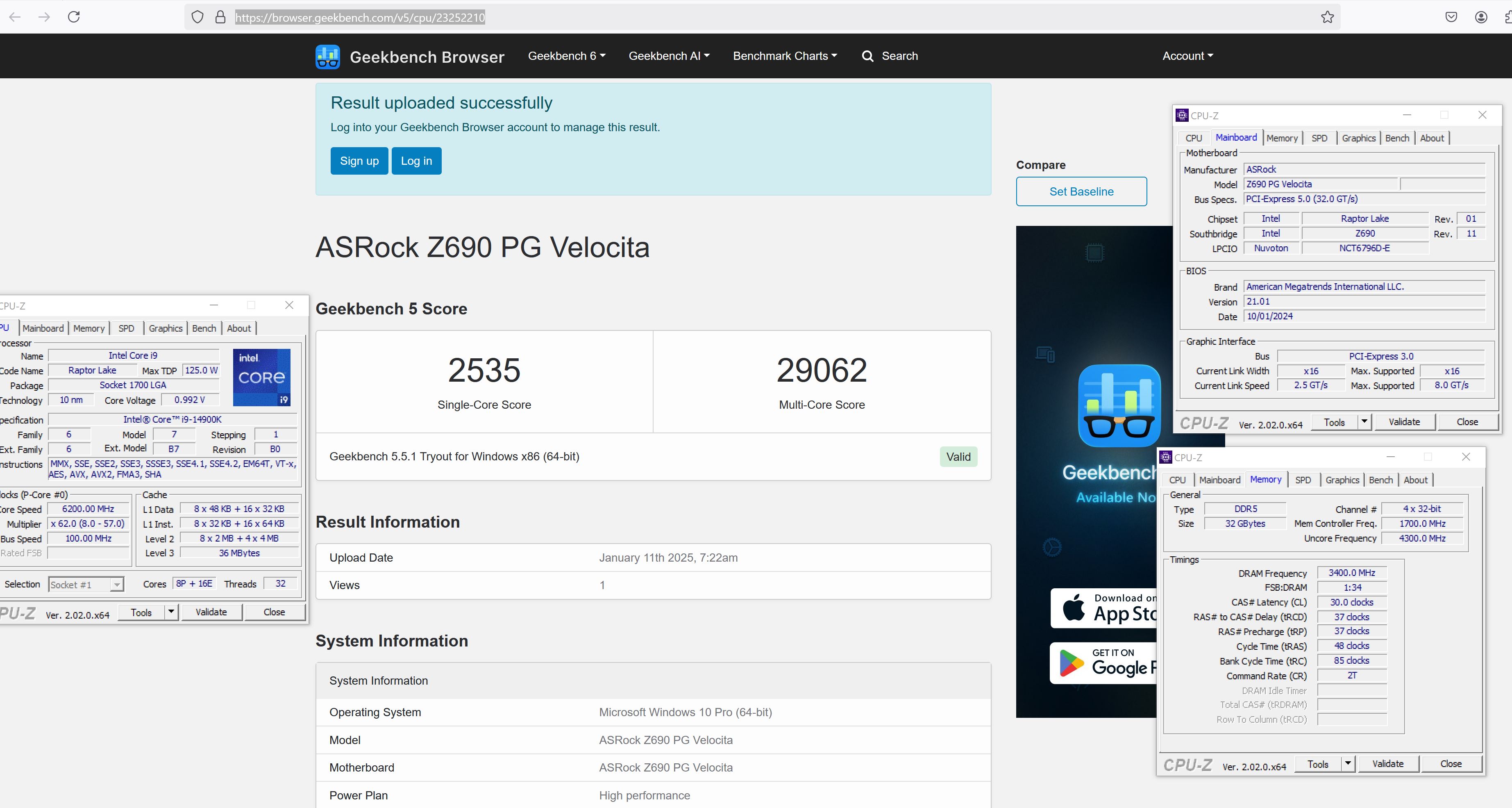
Task: Click Close button in Memory CPU-Z window
Action: pos(1451,763)
